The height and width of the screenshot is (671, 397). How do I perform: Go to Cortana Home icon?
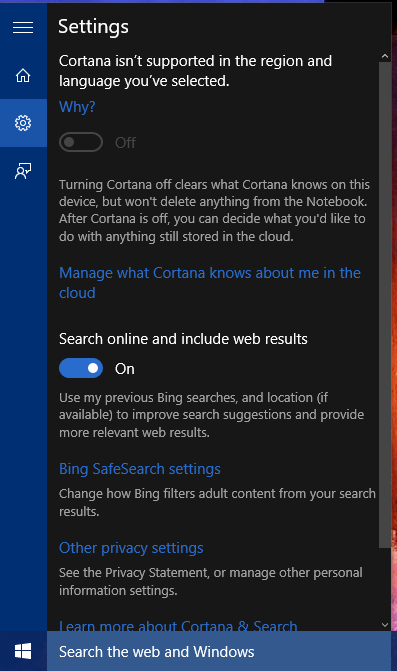click(x=23, y=75)
